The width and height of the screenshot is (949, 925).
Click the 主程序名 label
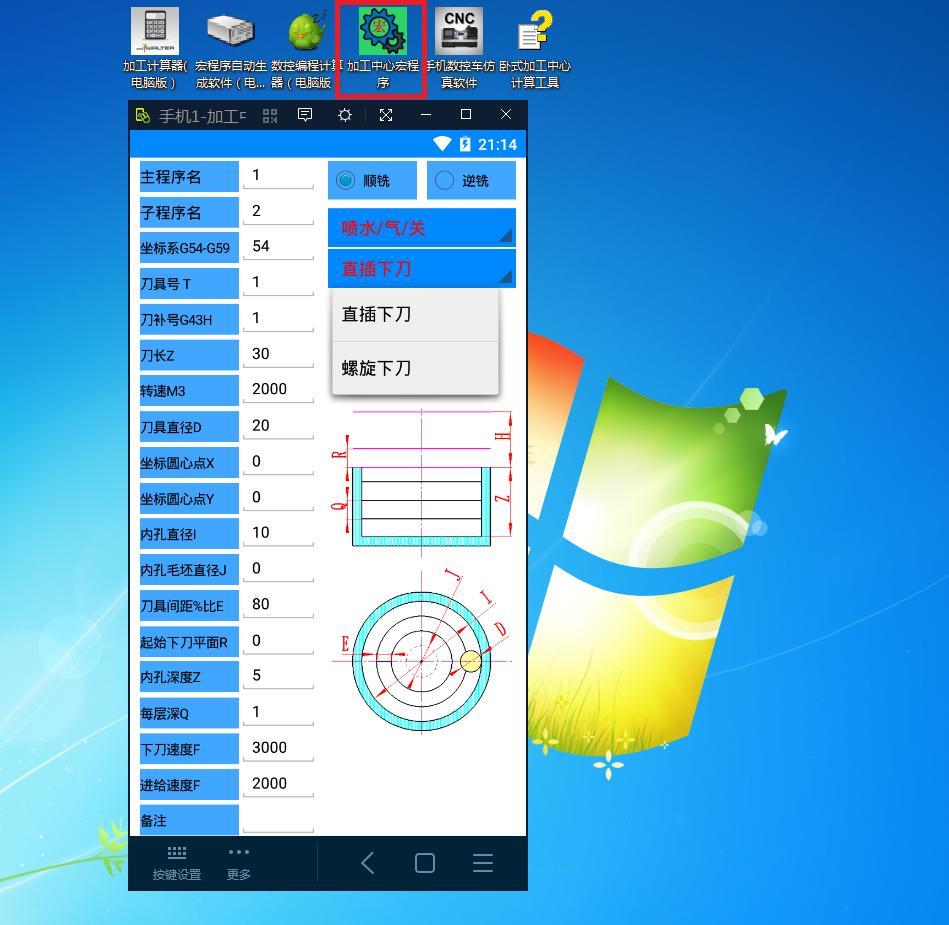[x=189, y=177]
